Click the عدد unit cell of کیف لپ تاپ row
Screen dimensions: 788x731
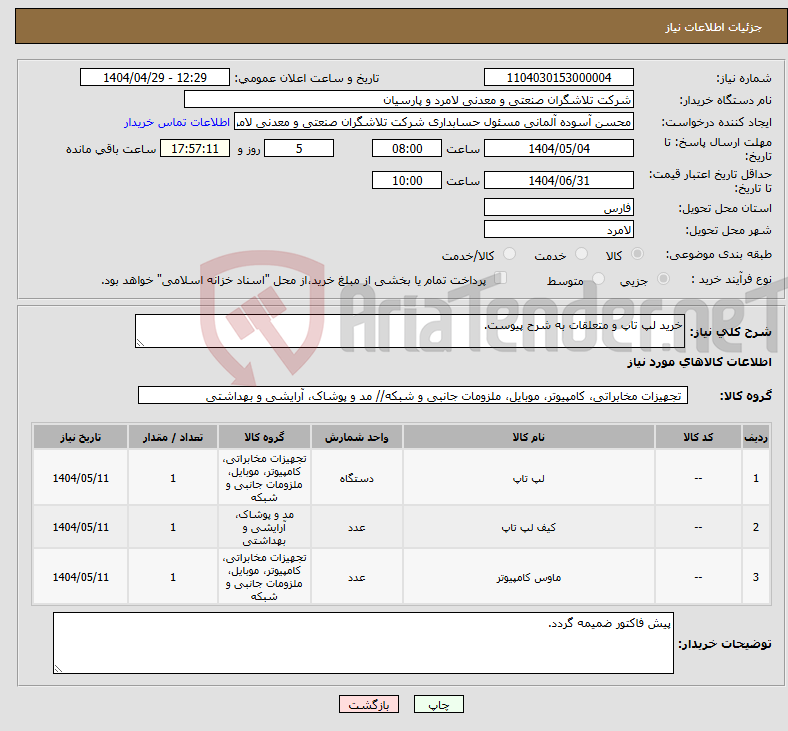(x=356, y=527)
